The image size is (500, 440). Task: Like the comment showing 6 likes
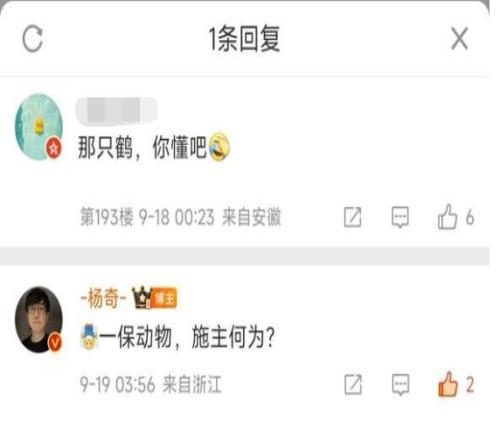[x=447, y=217]
